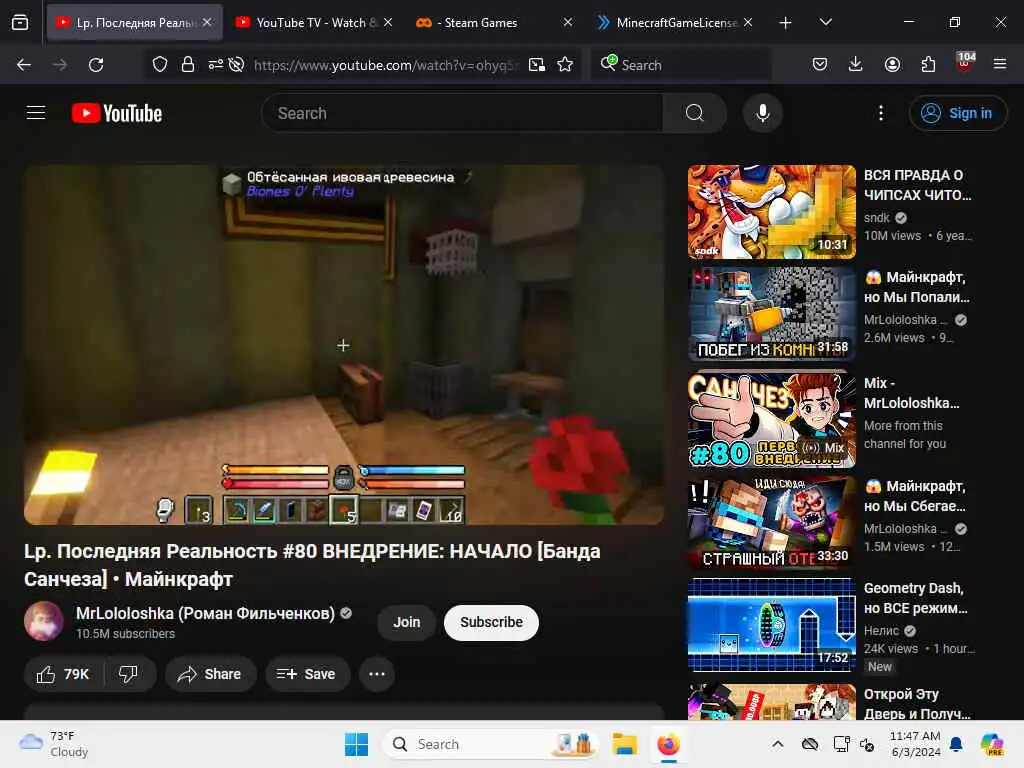Show hidden system tray icons

(x=777, y=744)
